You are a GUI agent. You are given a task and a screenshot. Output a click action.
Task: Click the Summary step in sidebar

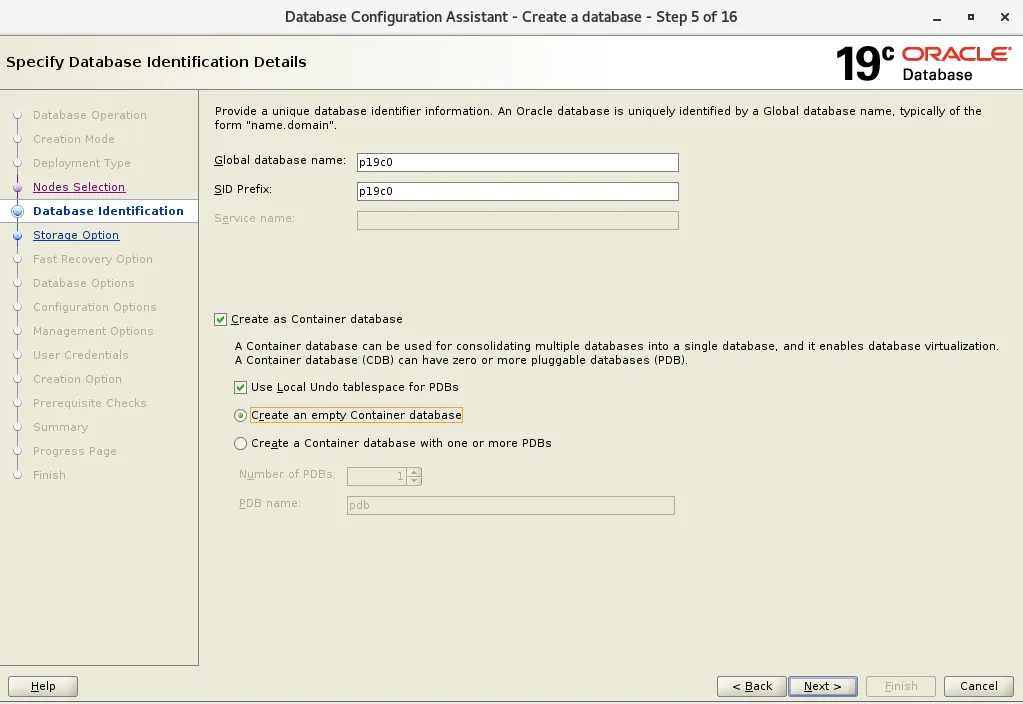(x=62, y=427)
